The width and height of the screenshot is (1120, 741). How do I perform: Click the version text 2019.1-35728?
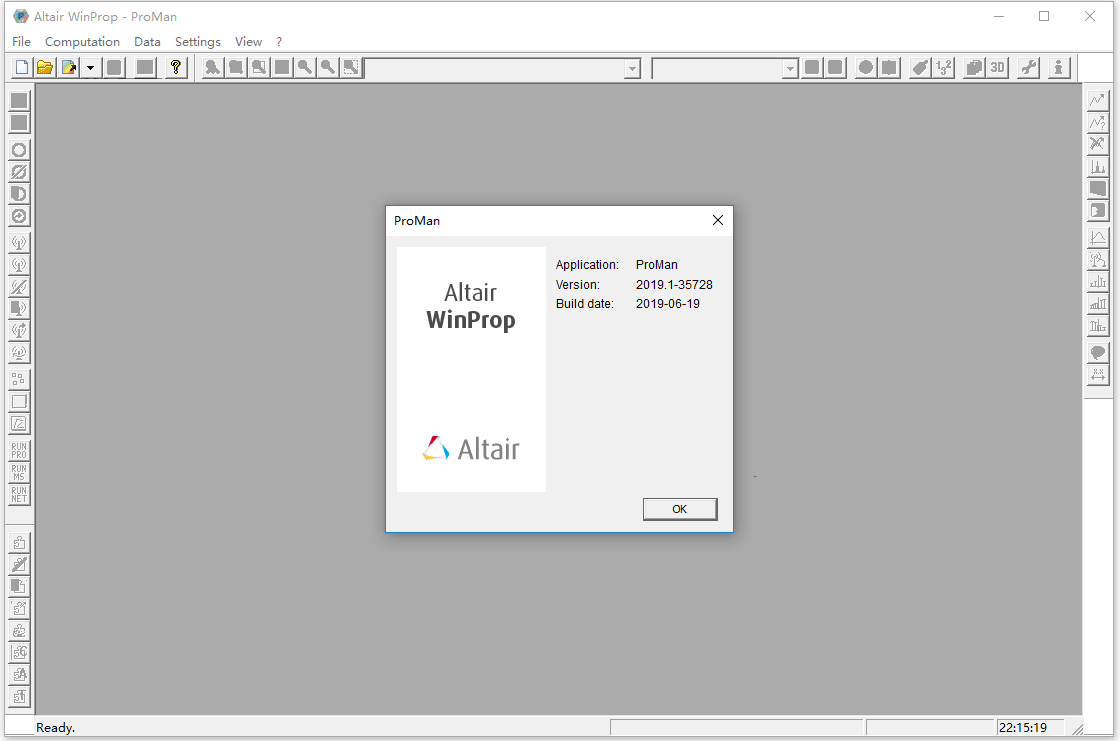(674, 284)
